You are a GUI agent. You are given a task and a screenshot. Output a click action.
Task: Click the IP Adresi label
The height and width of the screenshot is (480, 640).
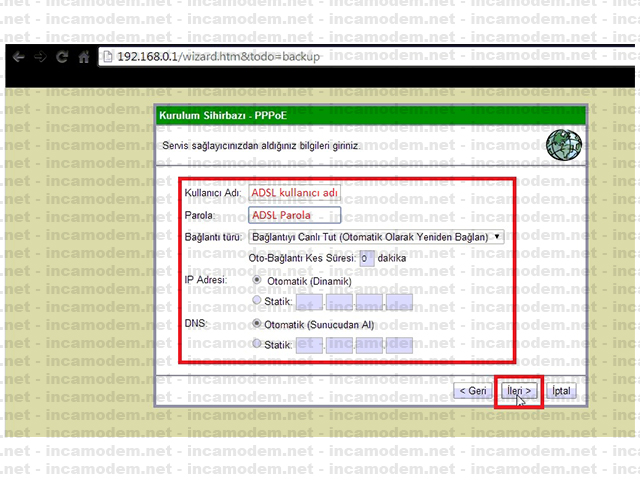[206, 280]
